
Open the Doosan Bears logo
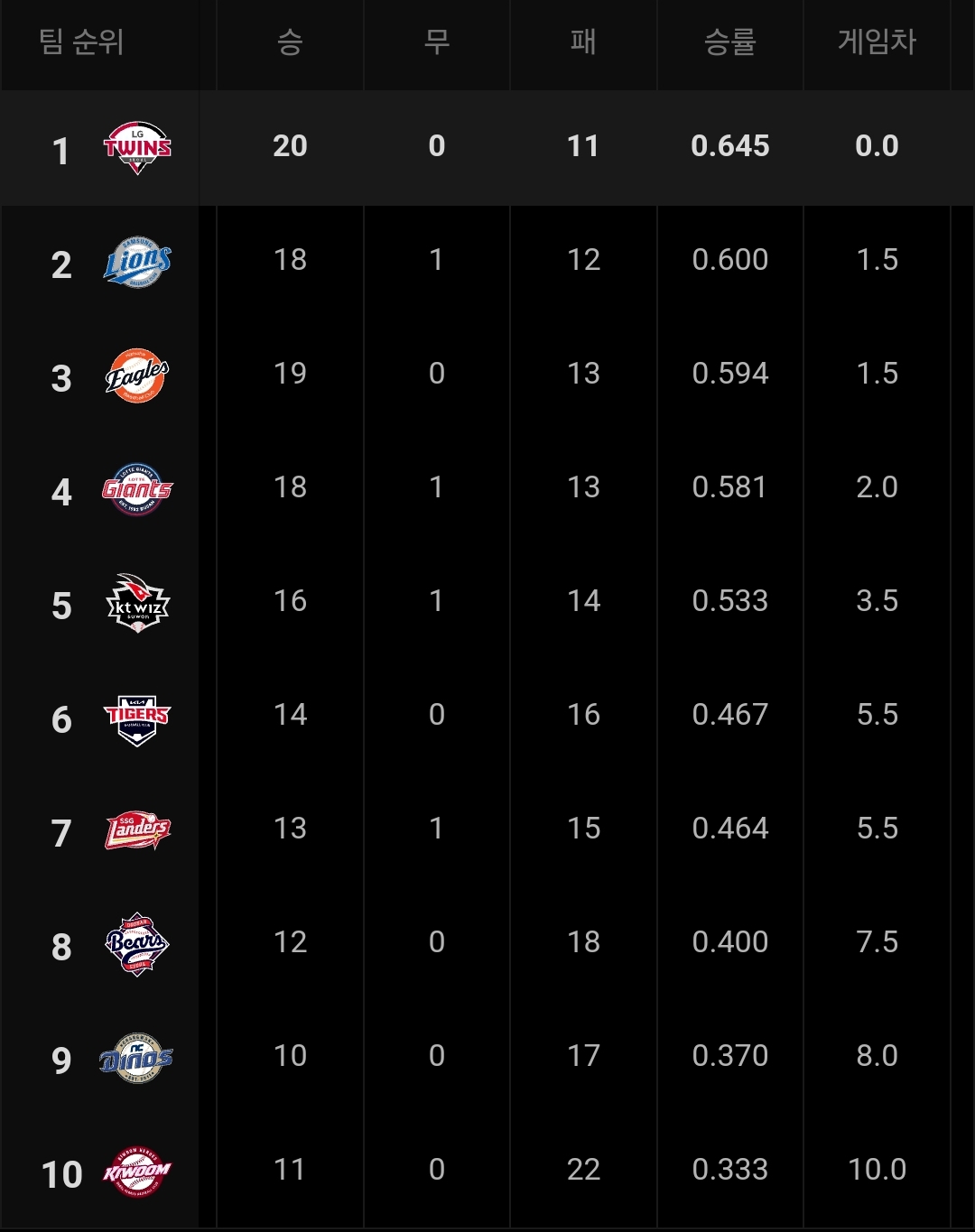[x=137, y=944]
